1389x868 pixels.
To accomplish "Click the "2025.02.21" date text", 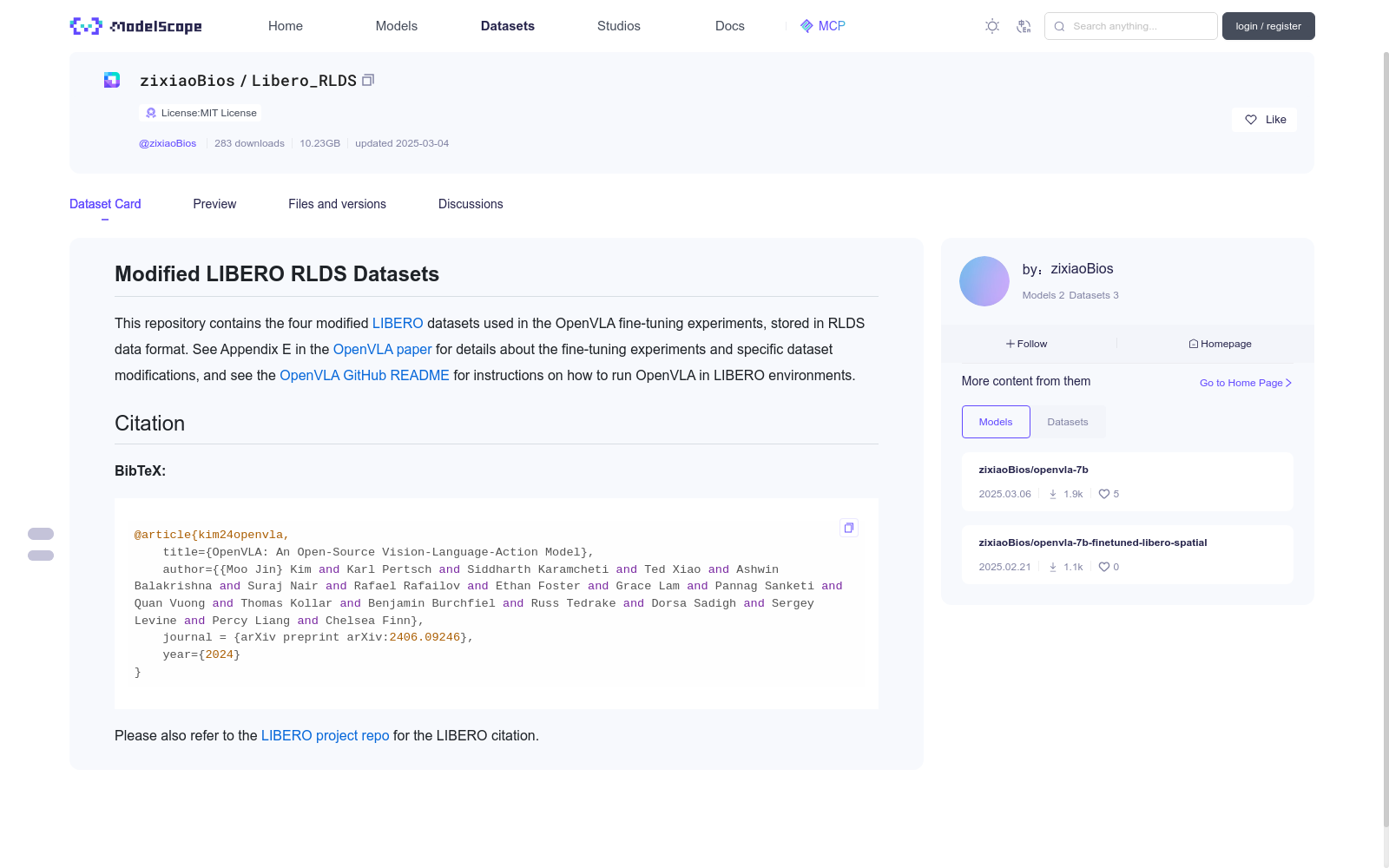I will (1004, 567).
